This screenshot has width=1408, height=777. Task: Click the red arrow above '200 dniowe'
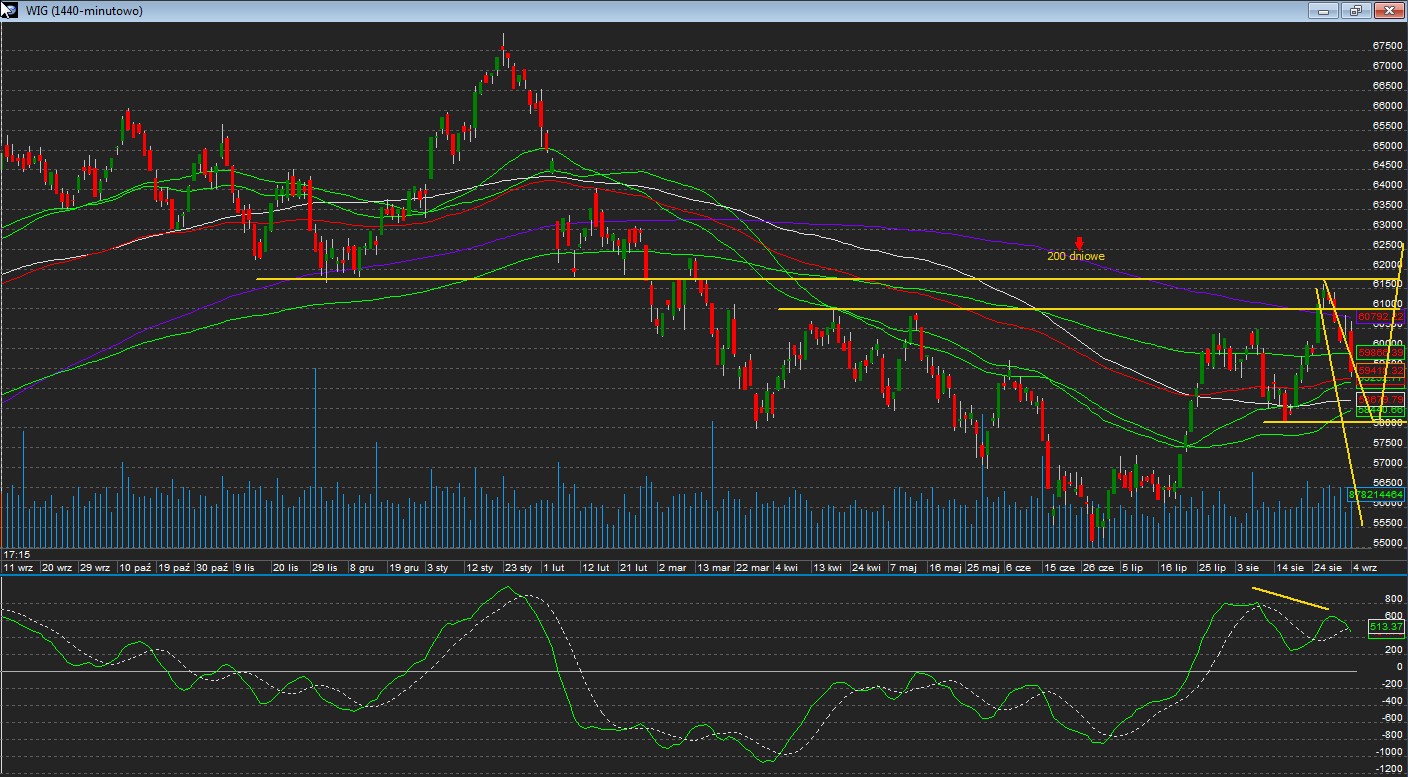1079,243
